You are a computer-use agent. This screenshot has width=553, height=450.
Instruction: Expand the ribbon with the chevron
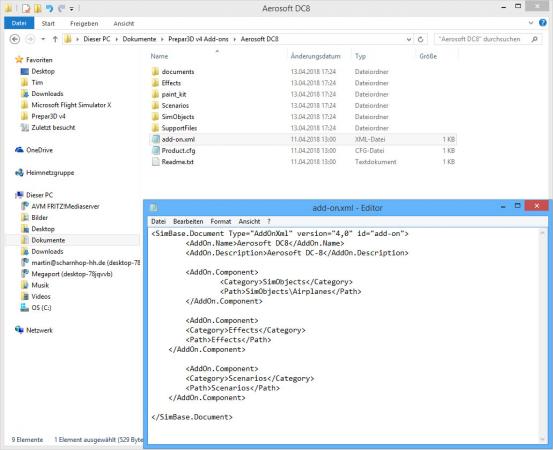[x=531, y=23]
